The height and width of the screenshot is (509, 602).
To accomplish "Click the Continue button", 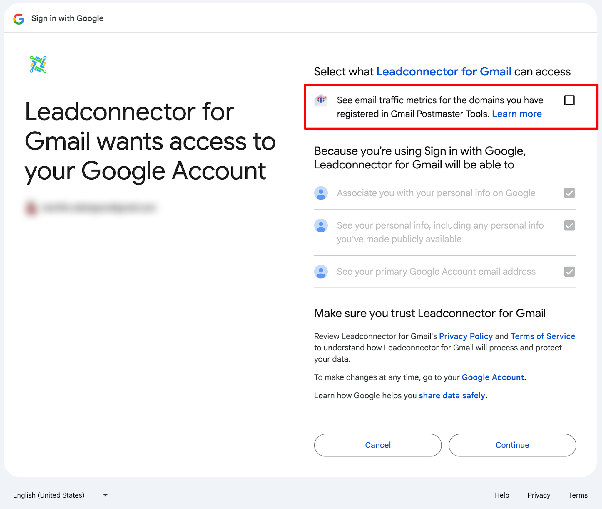I will tap(512, 445).
